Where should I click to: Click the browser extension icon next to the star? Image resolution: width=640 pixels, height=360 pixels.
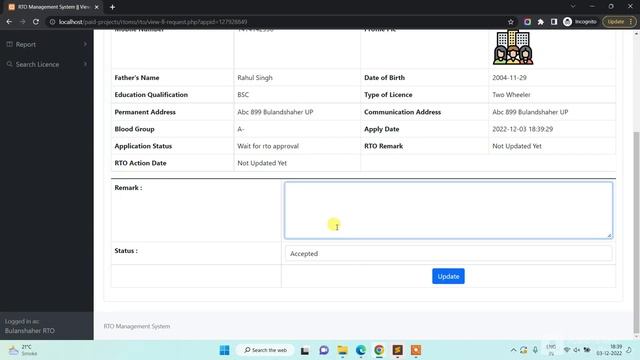[x=527, y=22]
